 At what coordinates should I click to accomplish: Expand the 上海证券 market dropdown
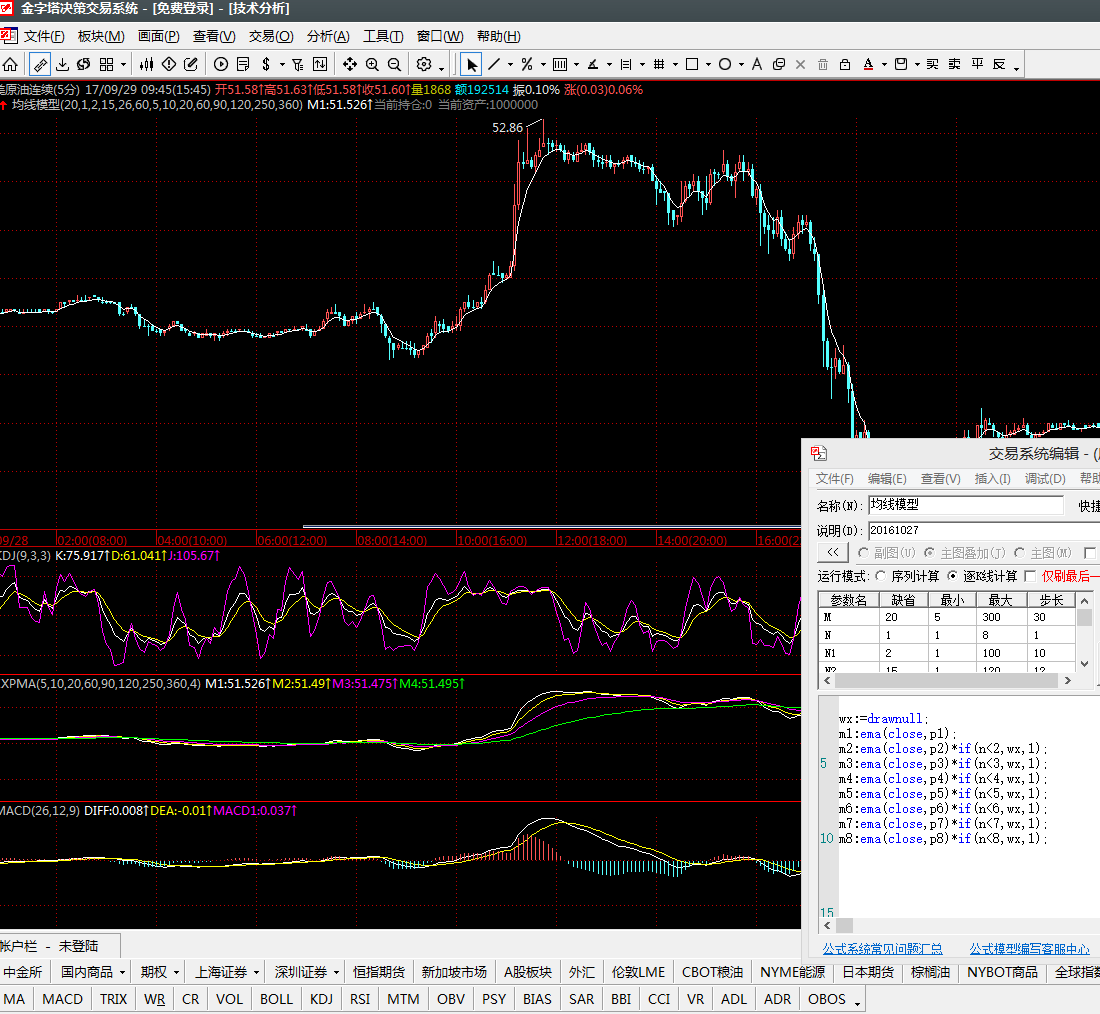click(x=256, y=973)
